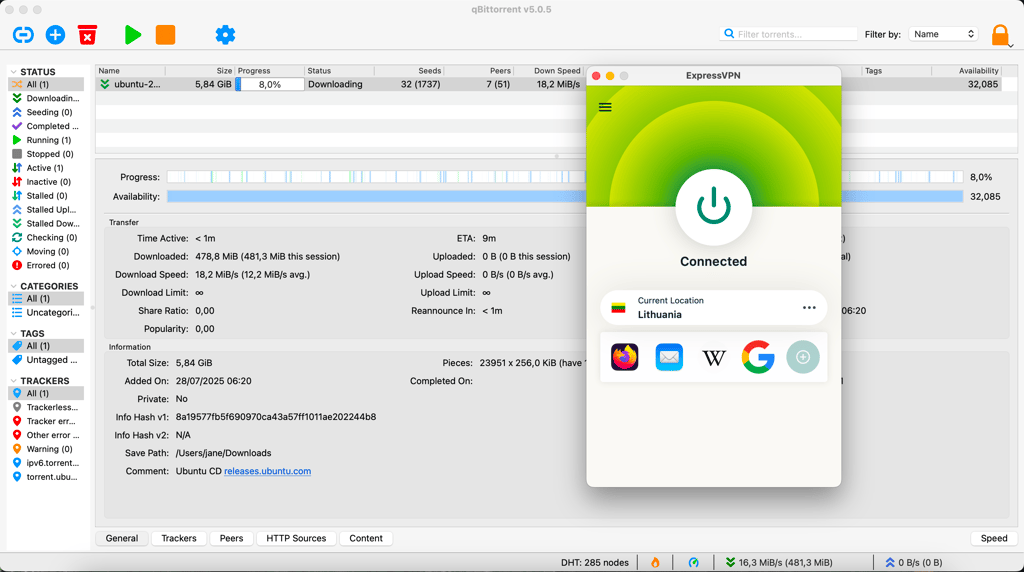Toggle alternative speed limits gauge icon

[x=694, y=562]
